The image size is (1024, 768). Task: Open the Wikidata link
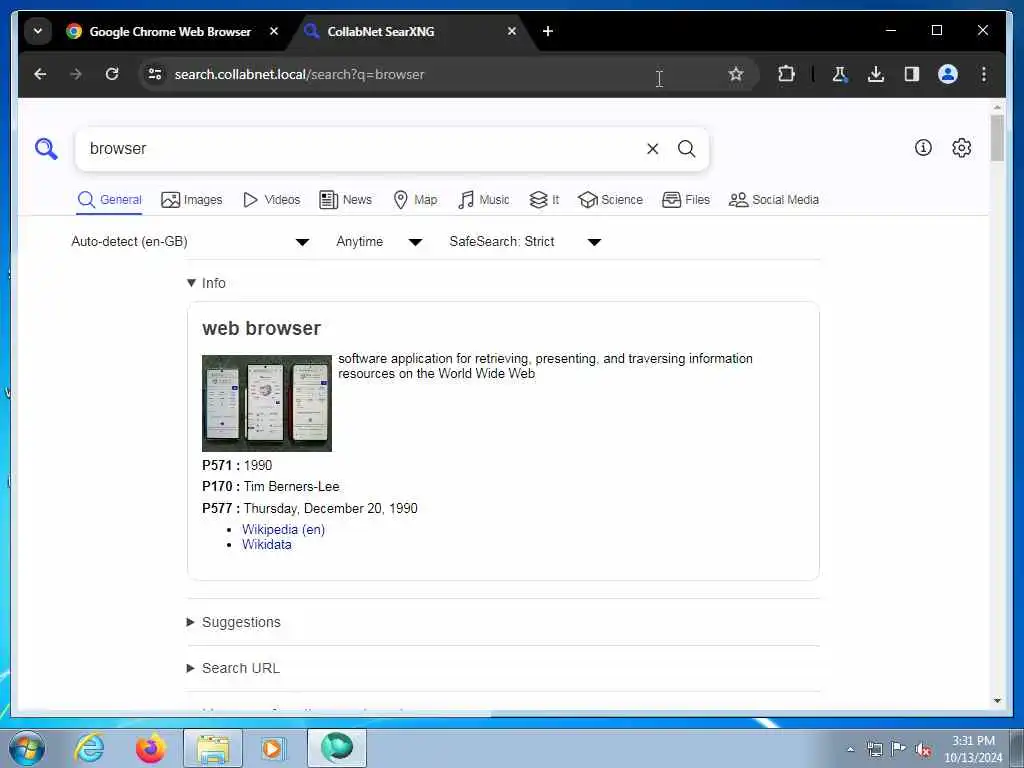[x=266, y=545]
